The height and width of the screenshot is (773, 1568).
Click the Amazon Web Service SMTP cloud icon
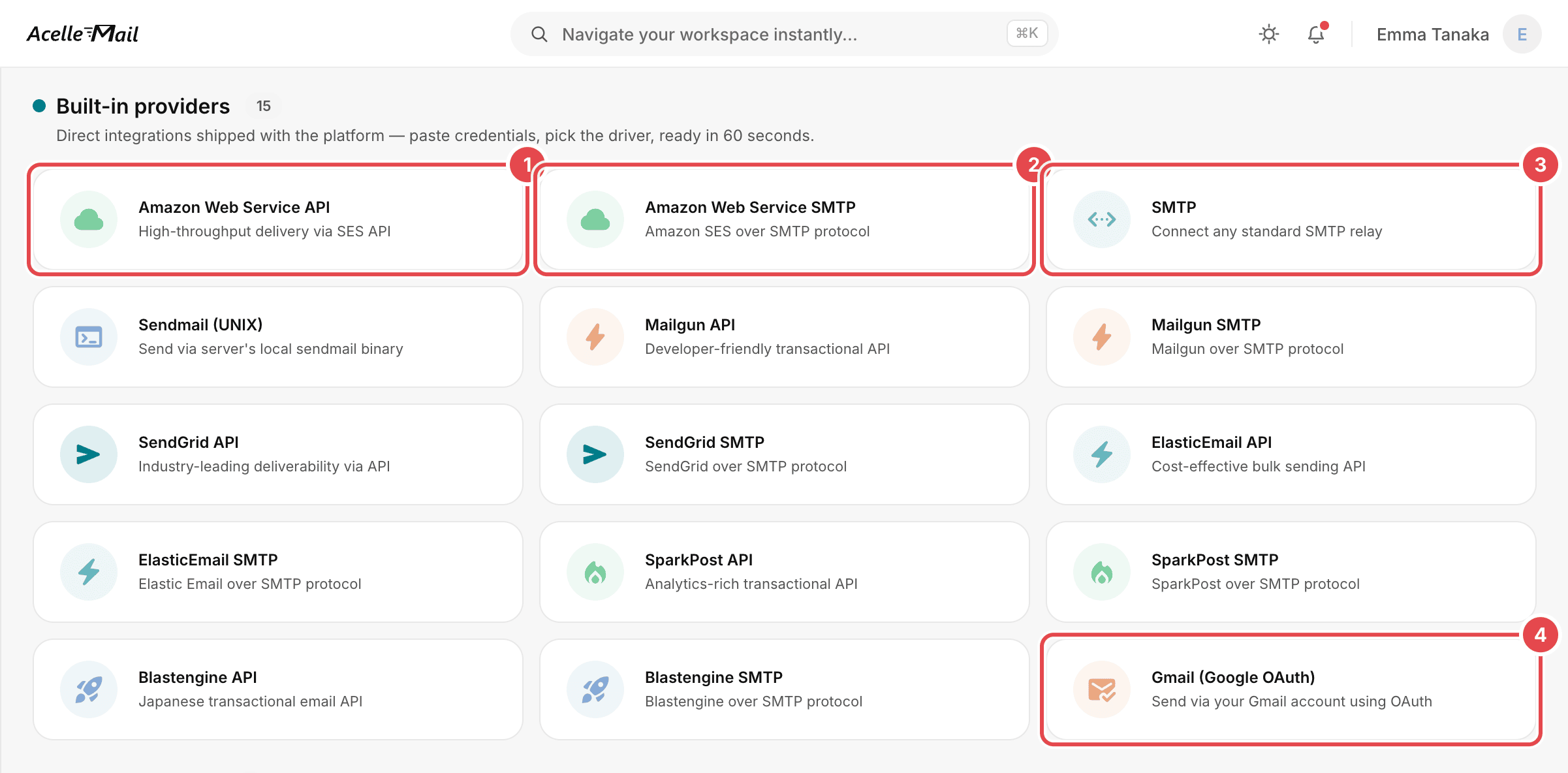tap(595, 219)
